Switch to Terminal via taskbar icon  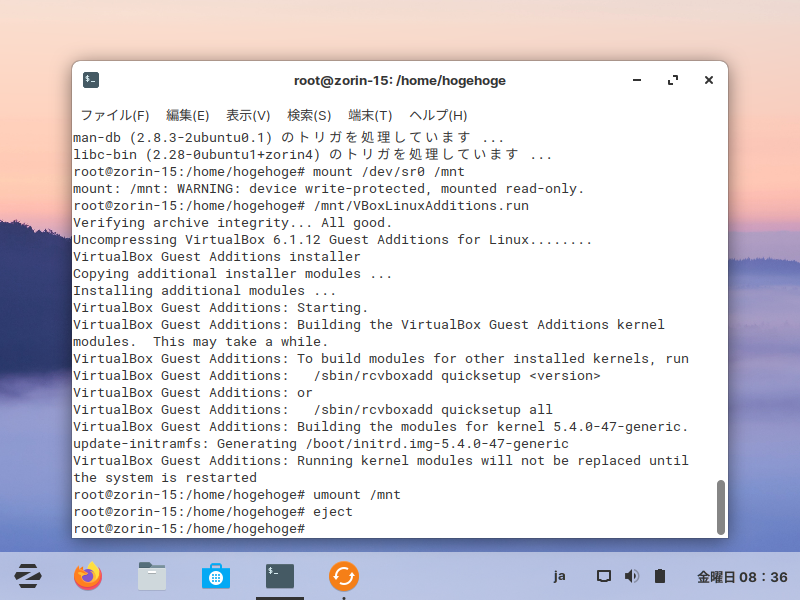(280, 576)
